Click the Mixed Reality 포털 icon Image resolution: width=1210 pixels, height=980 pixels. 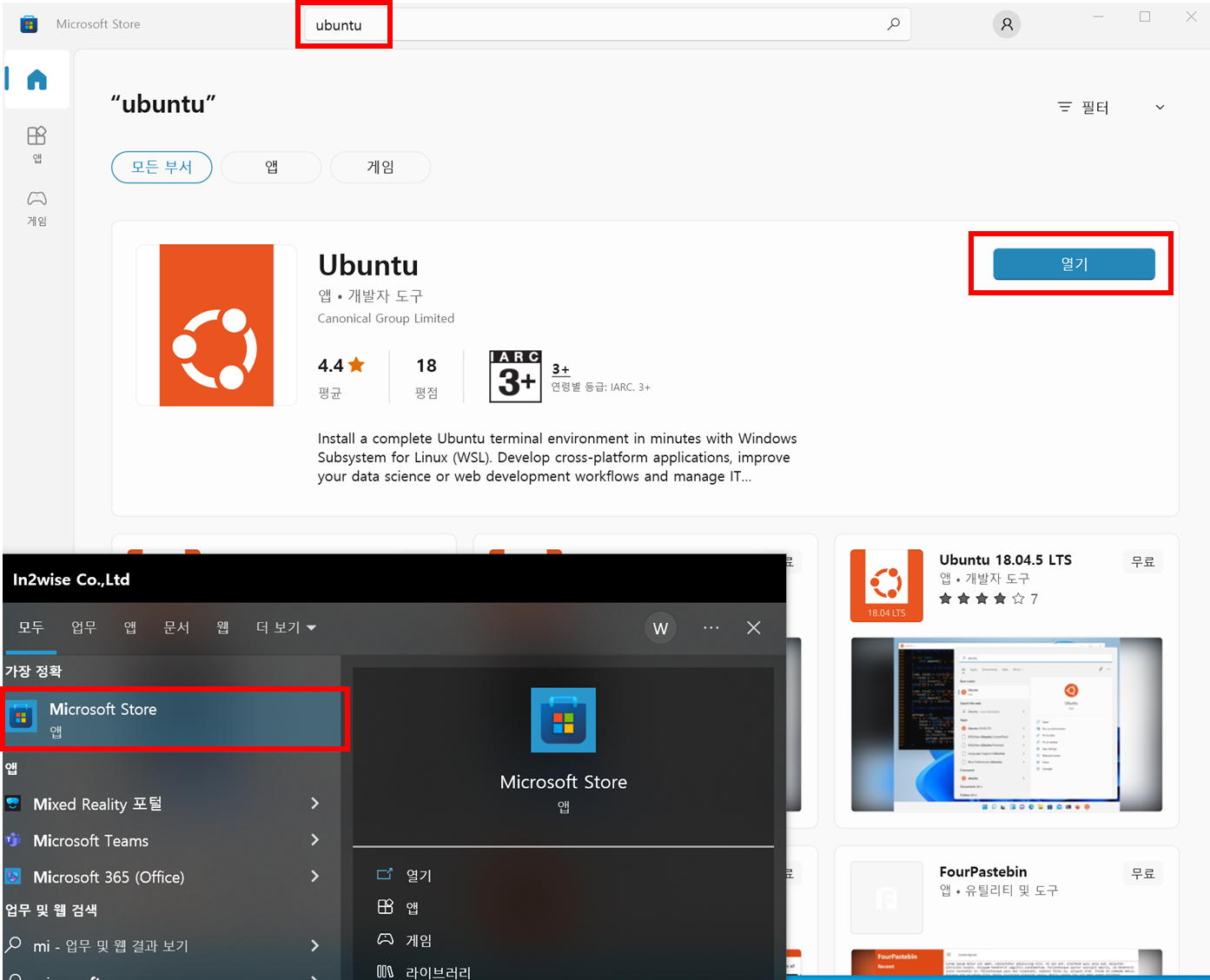click(13, 804)
